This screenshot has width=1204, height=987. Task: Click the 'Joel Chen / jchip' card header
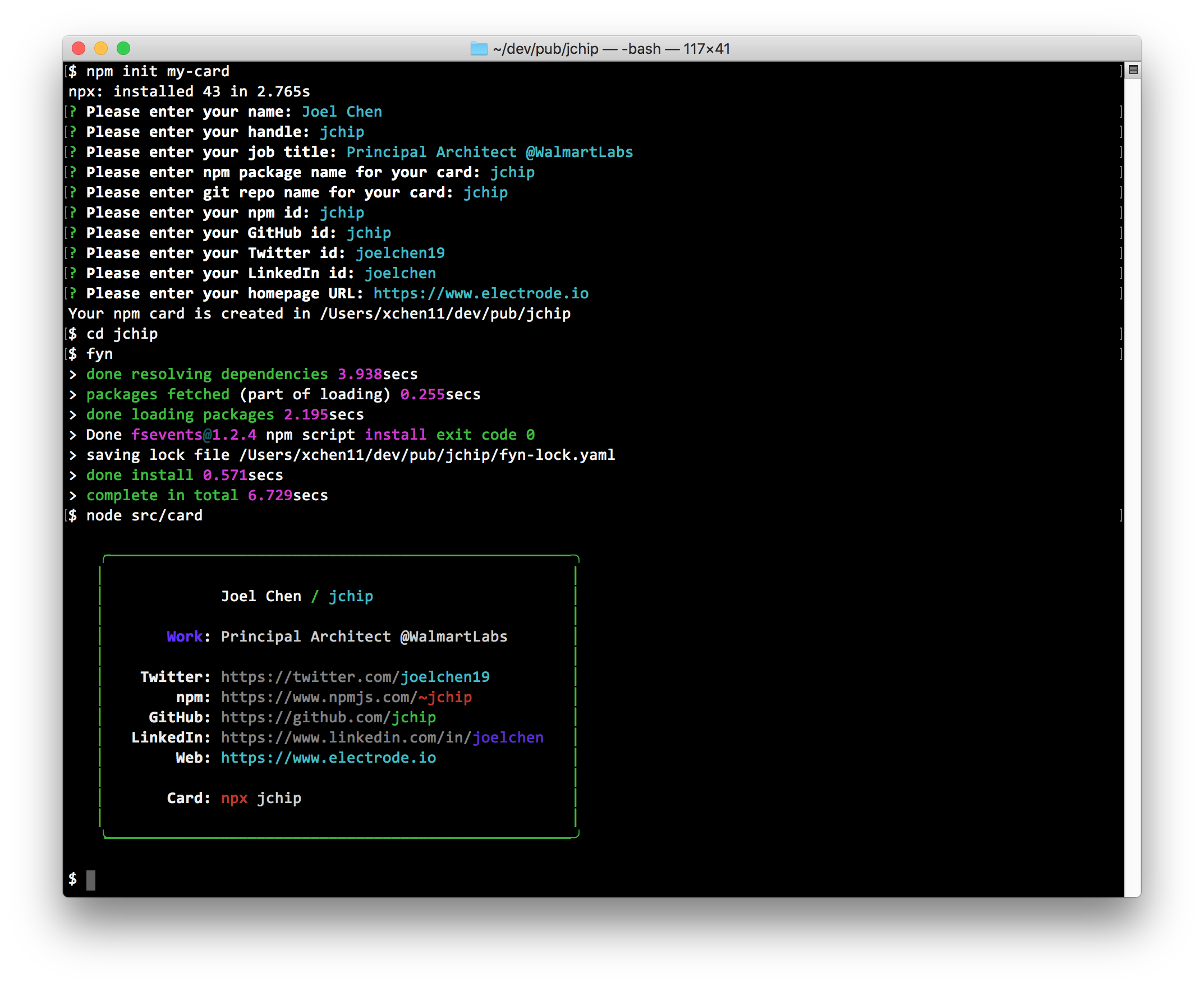pos(297,596)
